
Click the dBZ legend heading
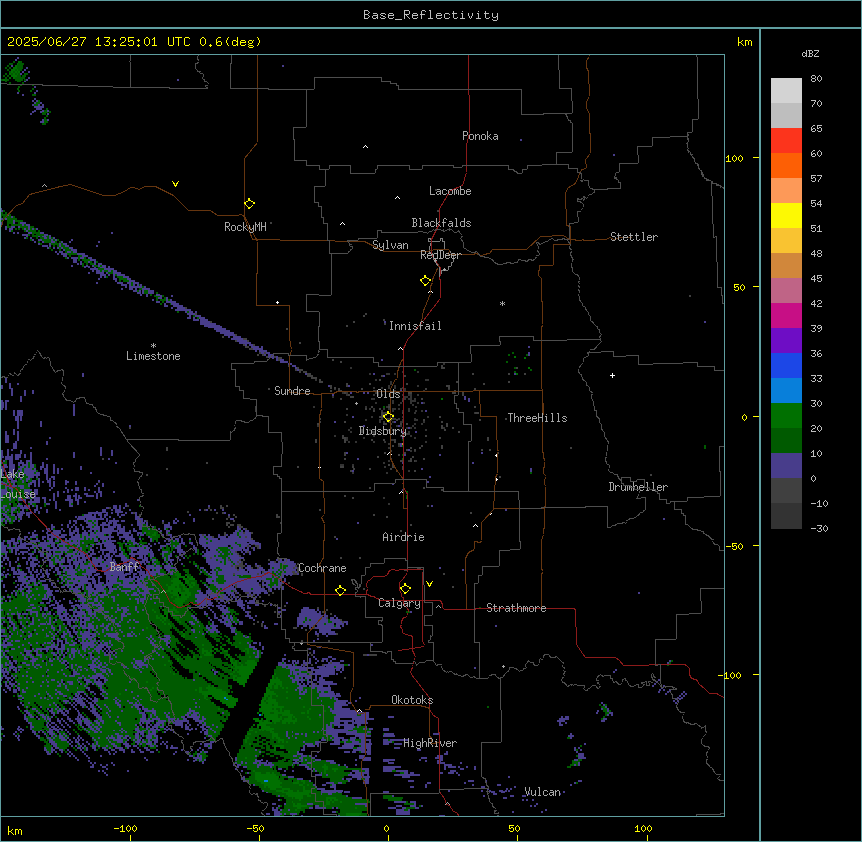[810, 53]
